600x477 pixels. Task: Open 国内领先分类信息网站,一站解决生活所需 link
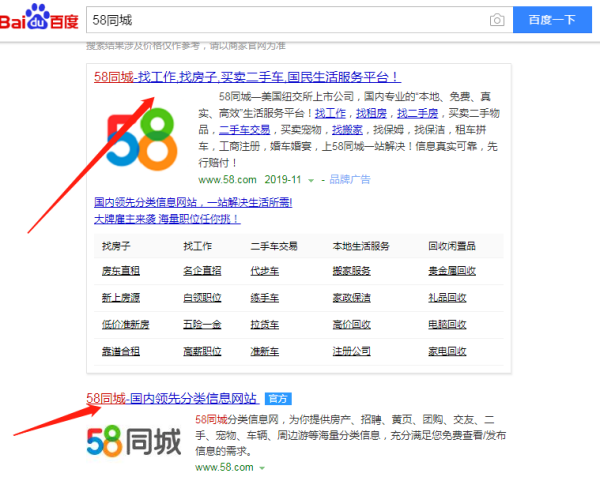[x=193, y=202]
